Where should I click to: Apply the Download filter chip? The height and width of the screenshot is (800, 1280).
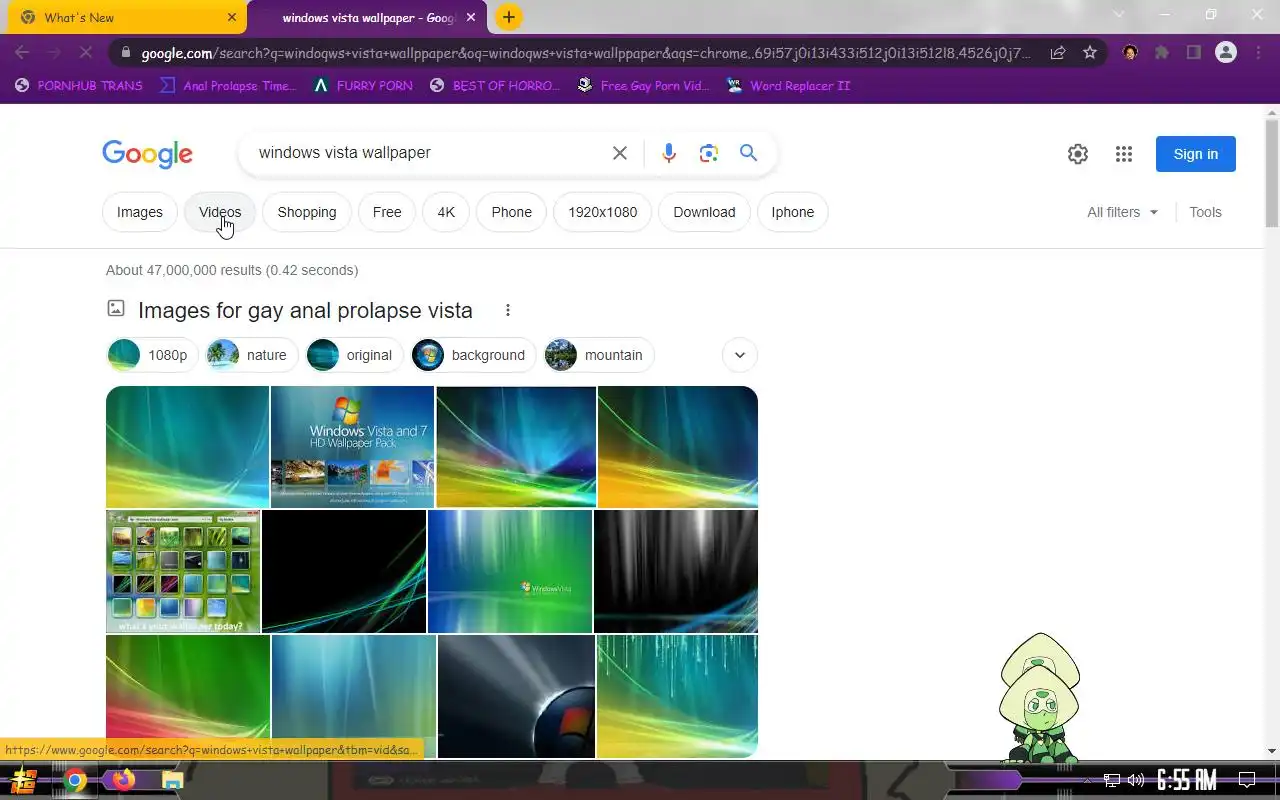[x=704, y=212]
